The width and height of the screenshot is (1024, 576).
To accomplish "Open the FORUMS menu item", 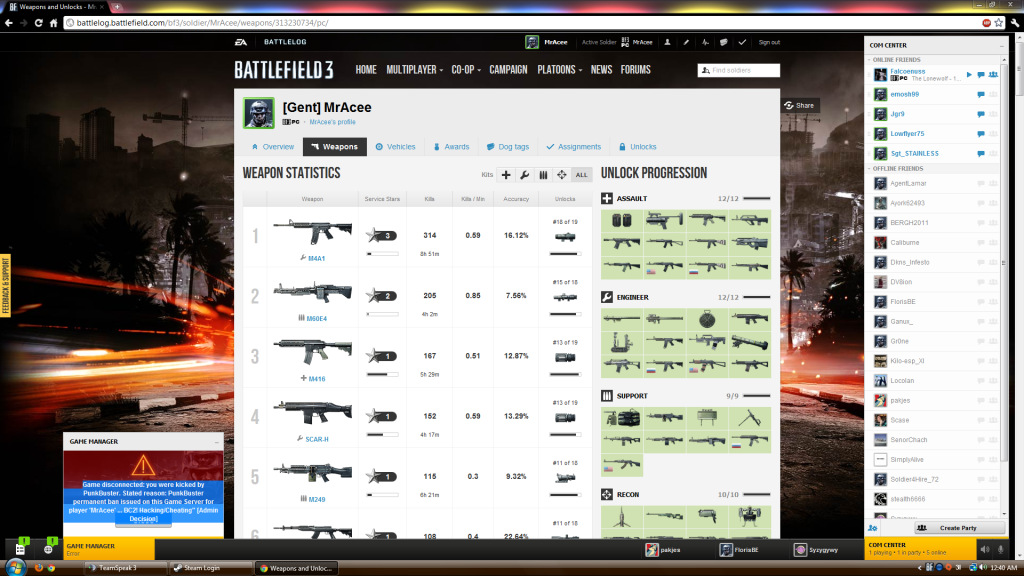I will [635, 70].
